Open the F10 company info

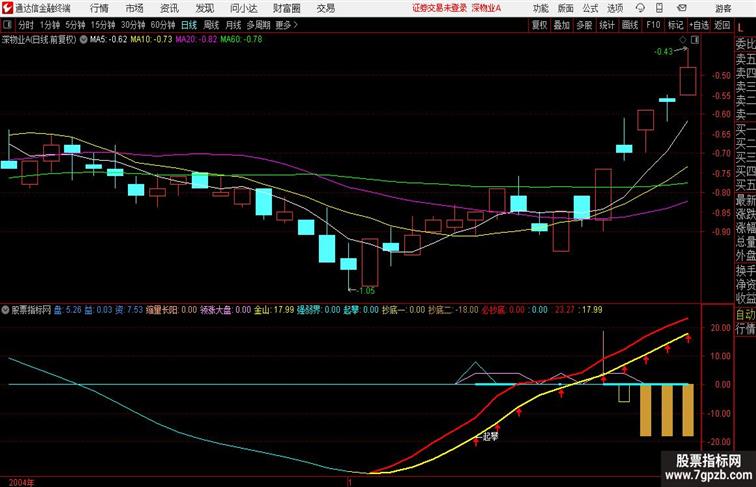(x=653, y=25)
